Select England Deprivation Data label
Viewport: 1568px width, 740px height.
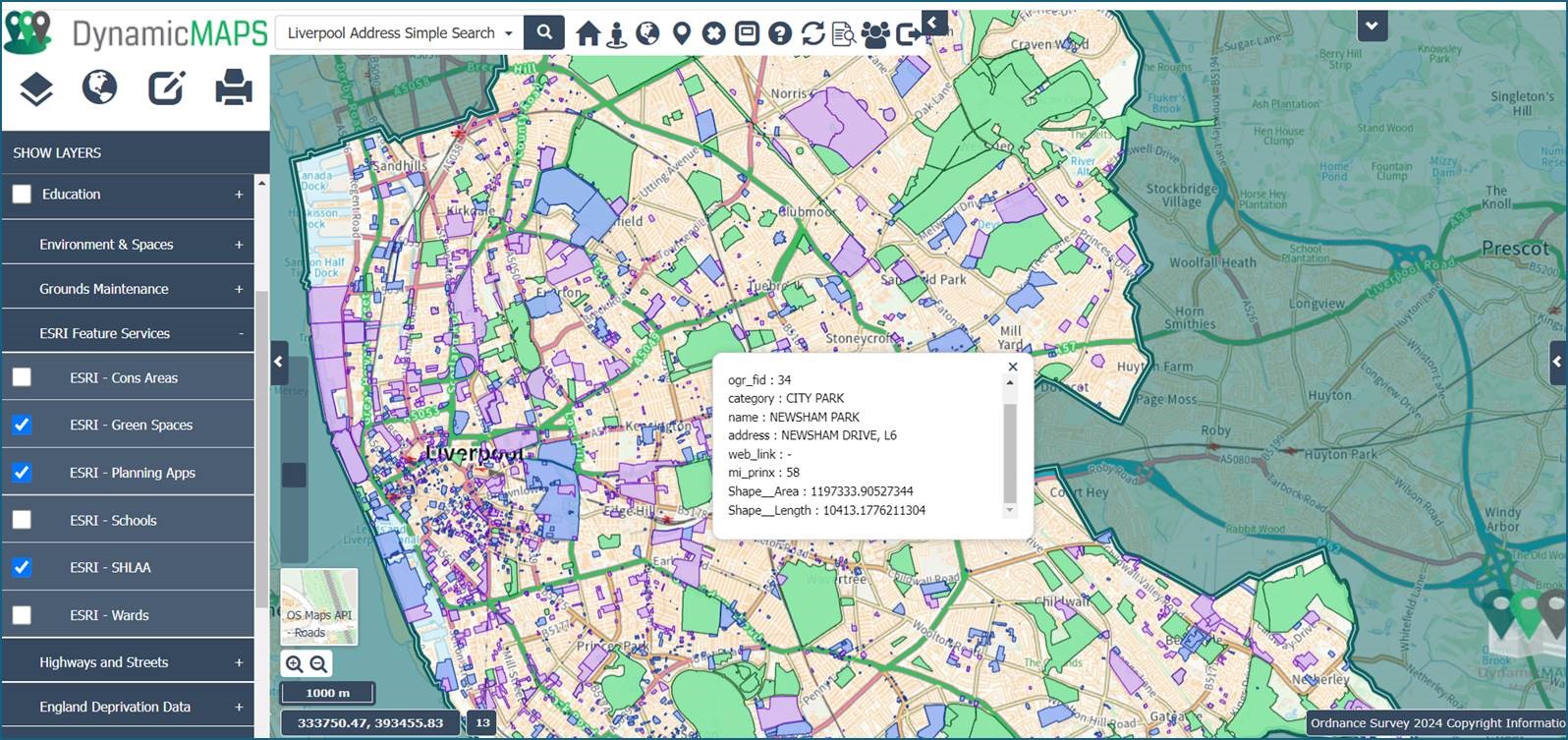click(x=115, y=707)
